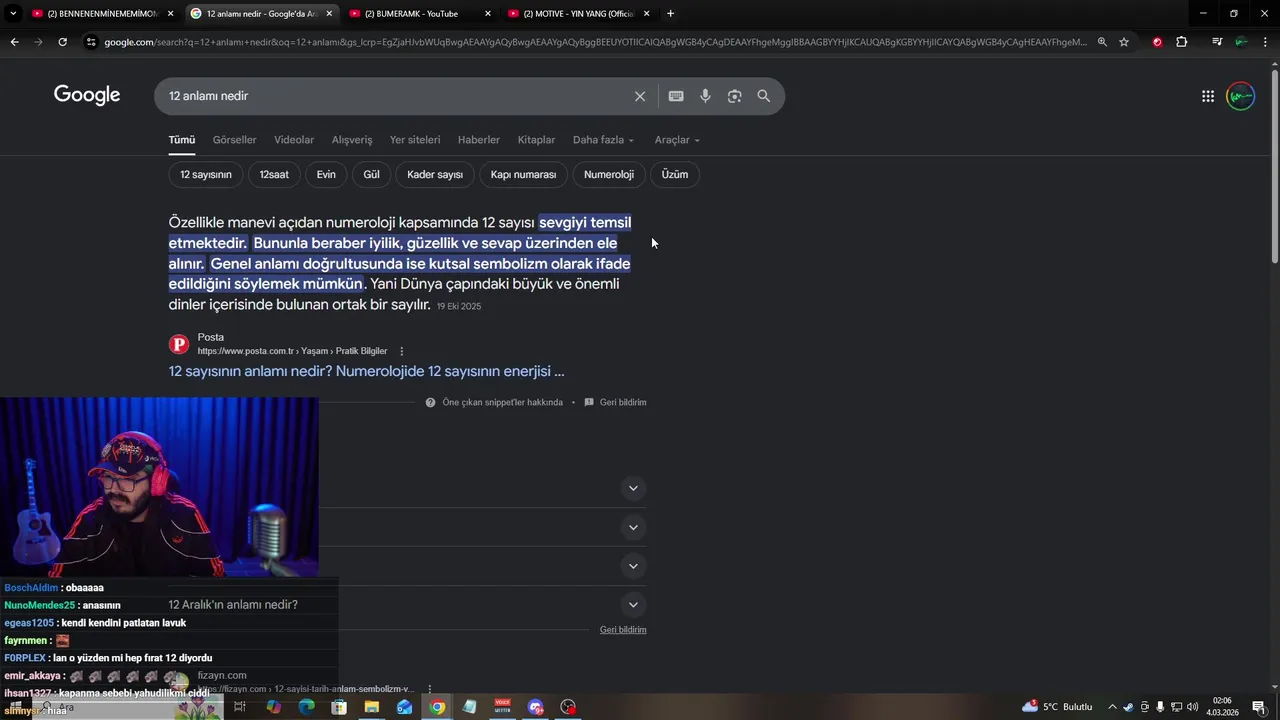Screen dimensions: 1280x720
Task: Click the 12saat suggestion chip
Action: pos(274,174)
